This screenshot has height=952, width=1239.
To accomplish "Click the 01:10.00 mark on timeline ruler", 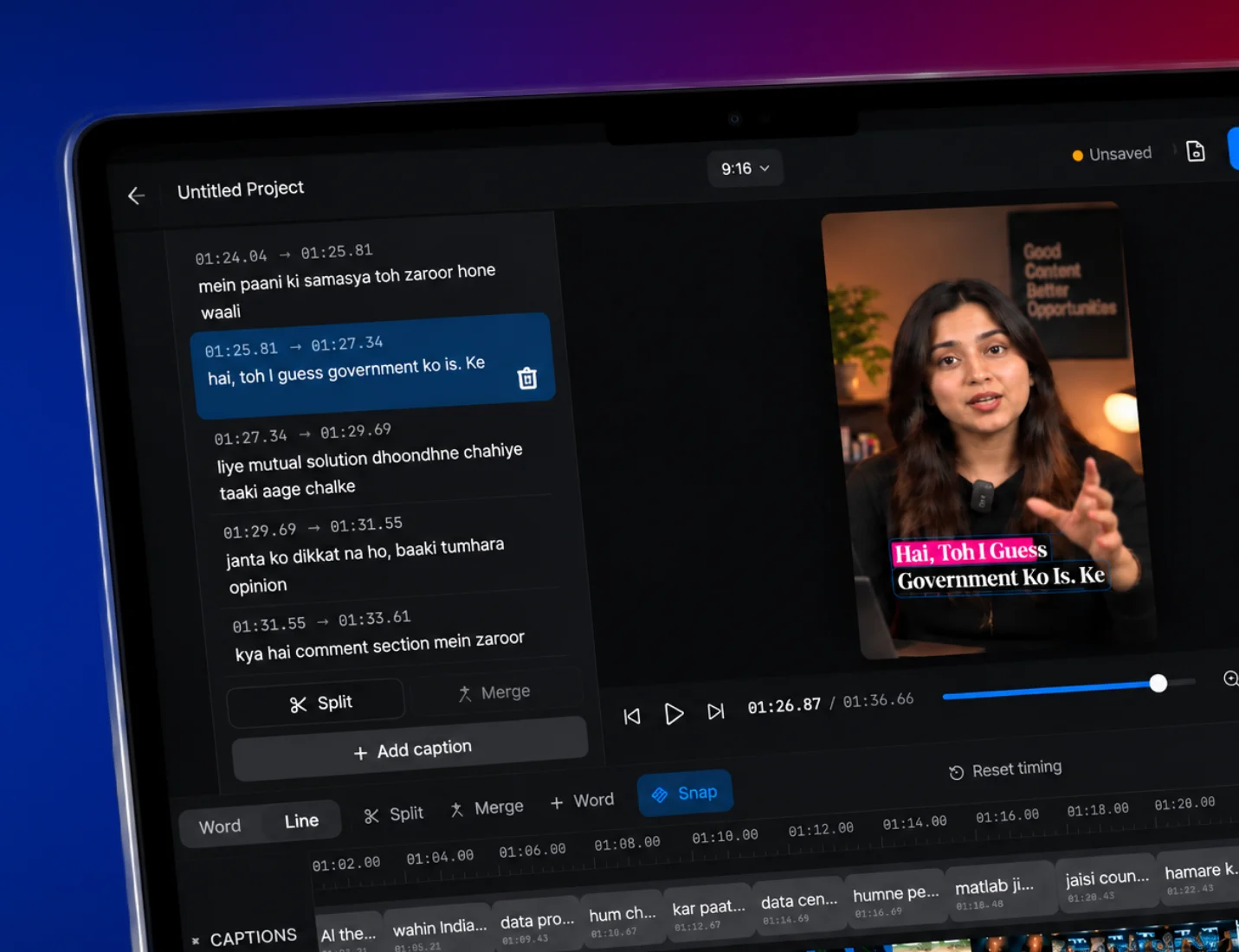I will coord(725,836).
